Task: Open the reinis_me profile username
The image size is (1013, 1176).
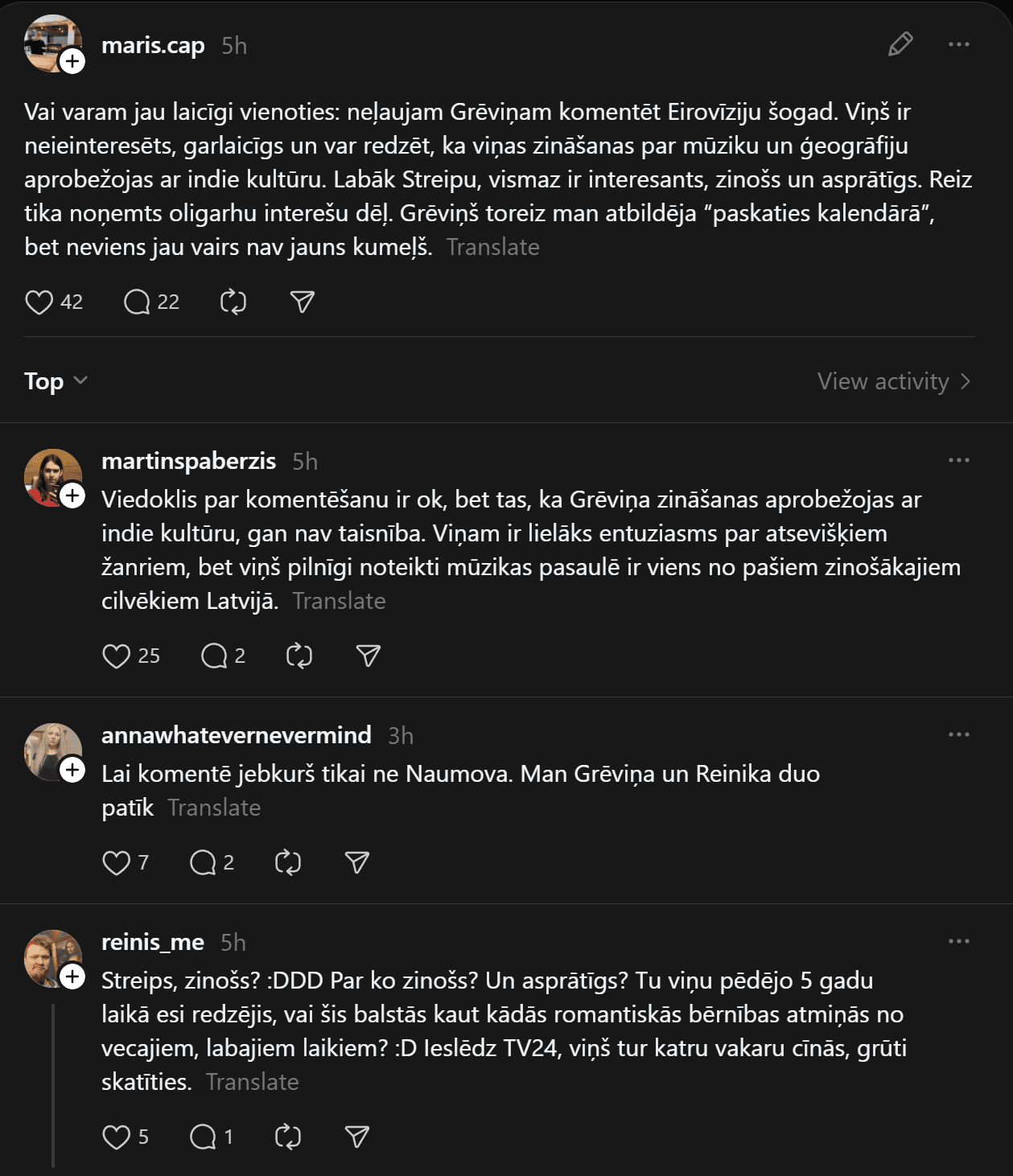Action: pyautogui.click(x=153, y=942)
